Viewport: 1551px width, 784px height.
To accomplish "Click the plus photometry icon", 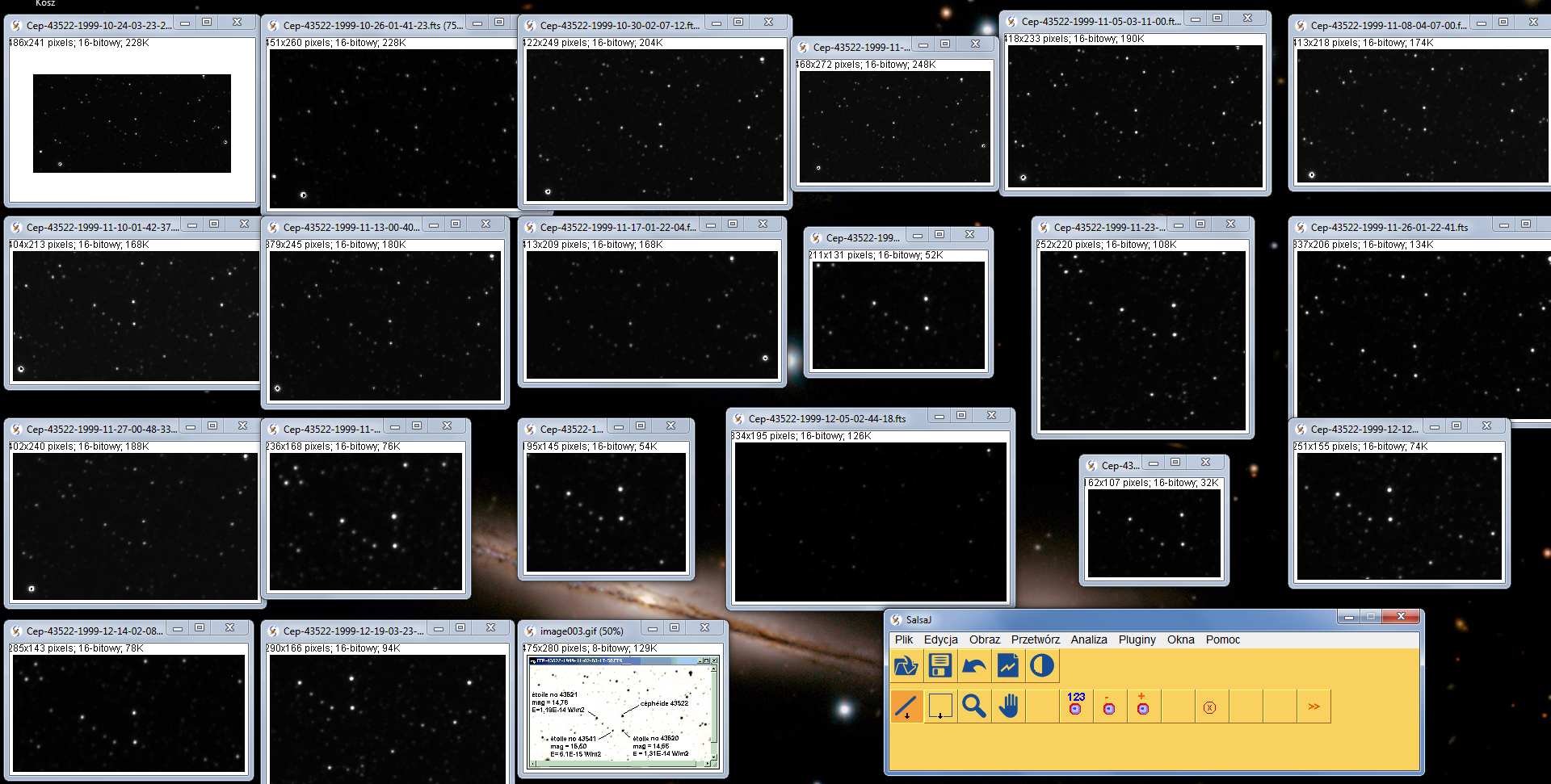I will pyautogui.click(x=1142, y=705).
